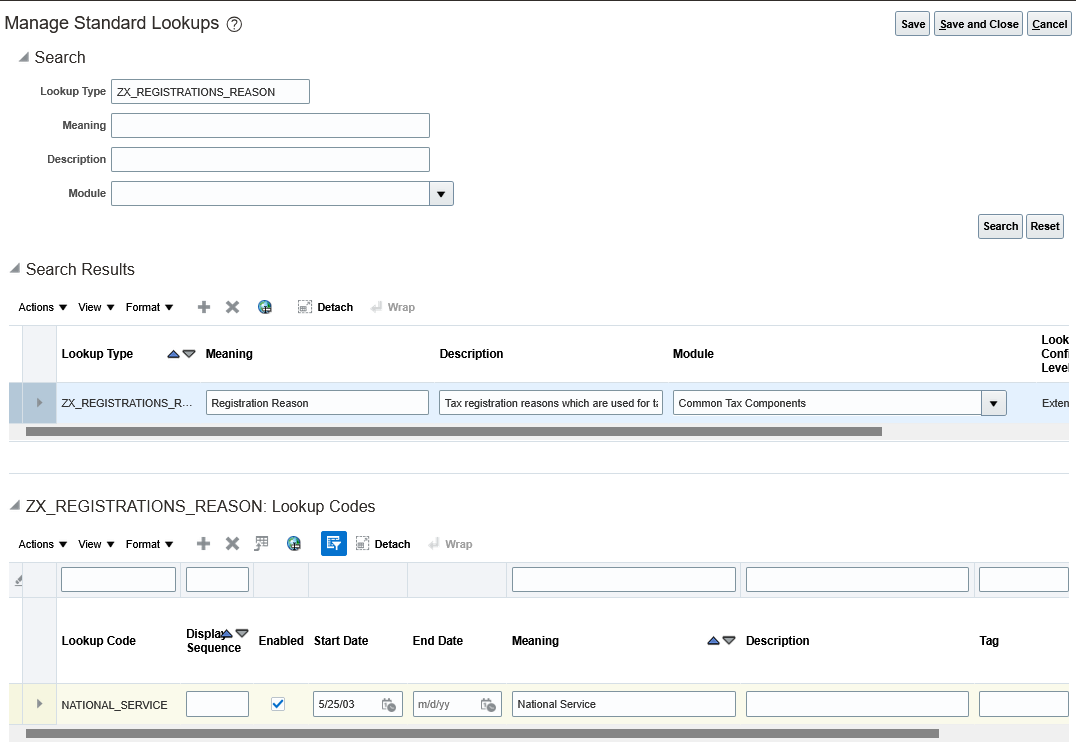Open the Start Date calendar picker
This screenshot has height=742, width=1076.
click(388, 704)
